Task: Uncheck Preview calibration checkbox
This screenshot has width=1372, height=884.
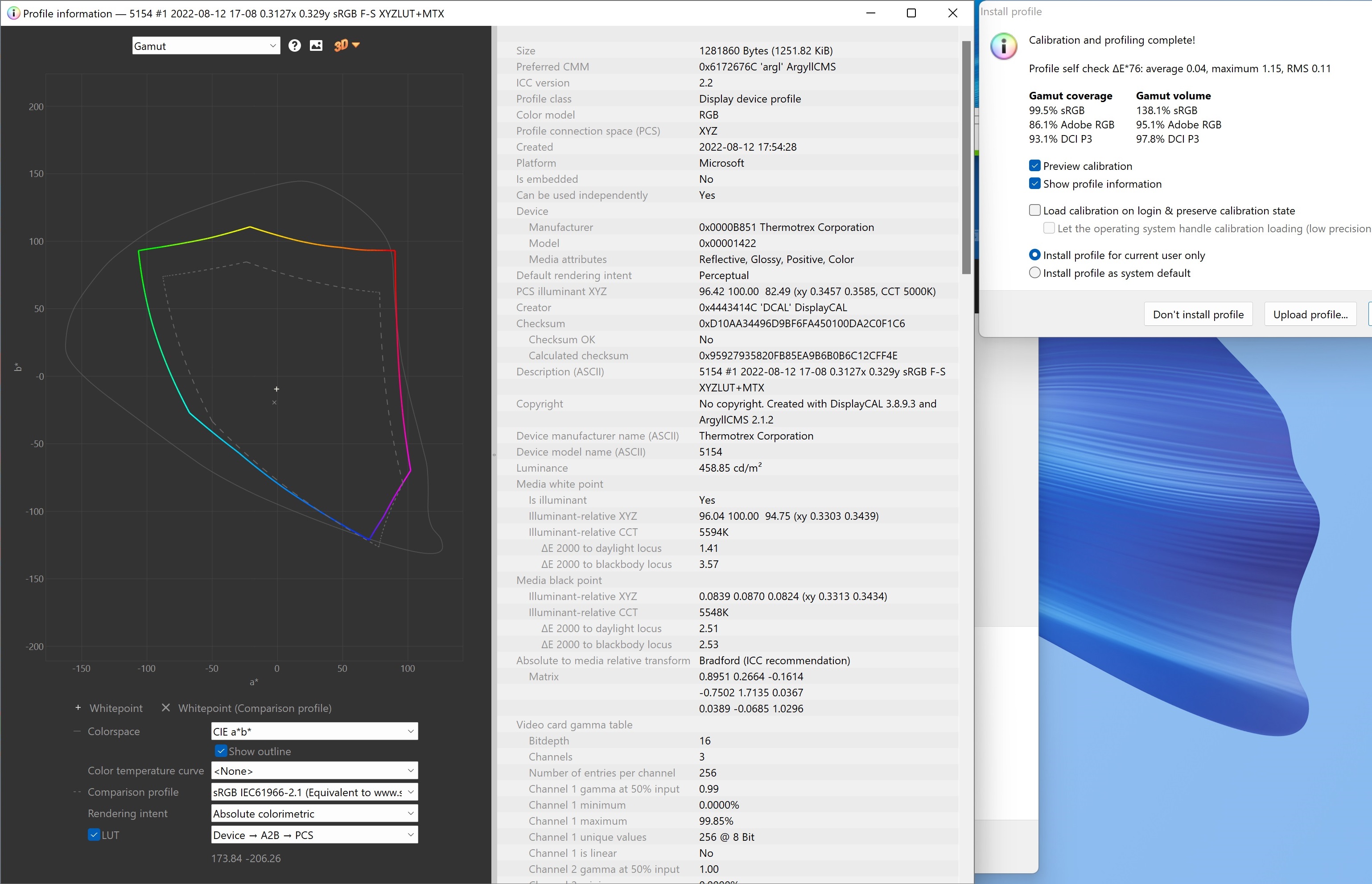Action: click(1035, 166)
